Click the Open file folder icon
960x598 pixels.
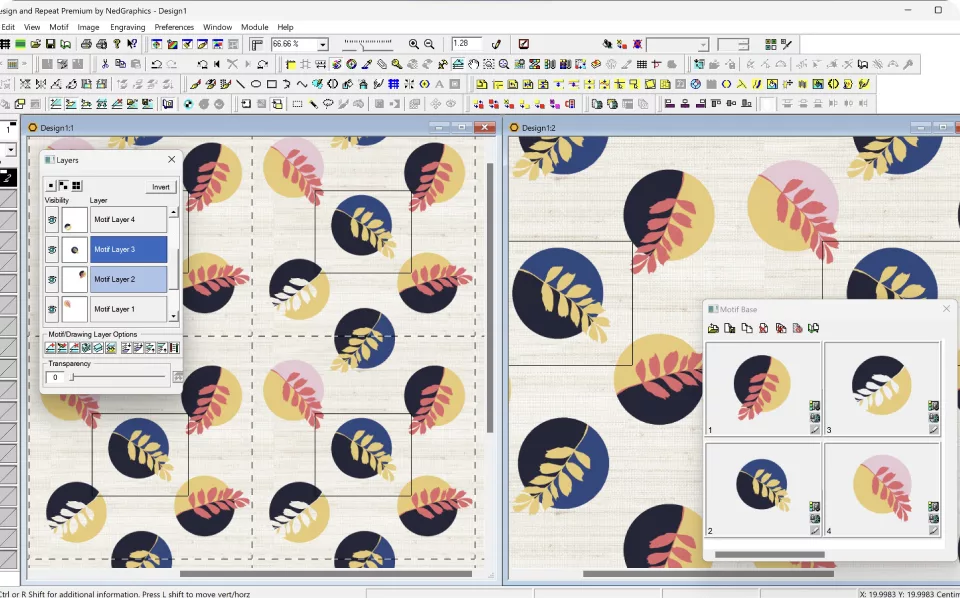(36, 44)
